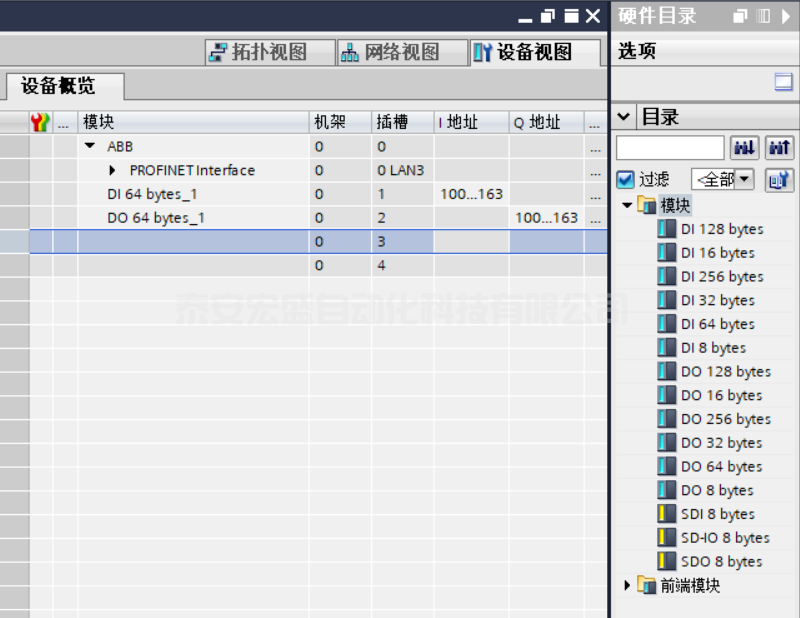Select the search-down binoculars icon

[744, 147]
